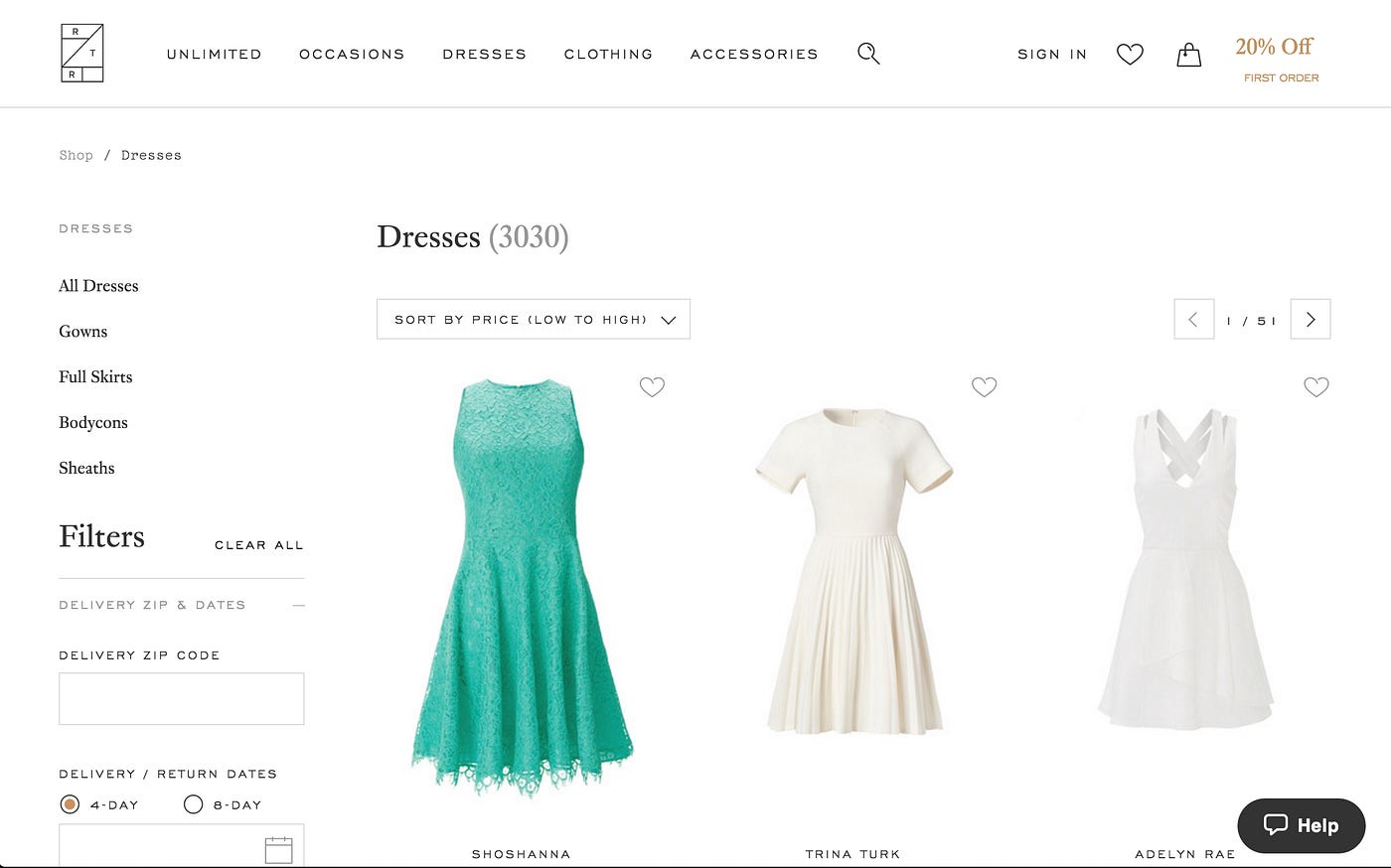
Task: Favorite the Adelyn Rae dress
Action: coord(1316,386)
